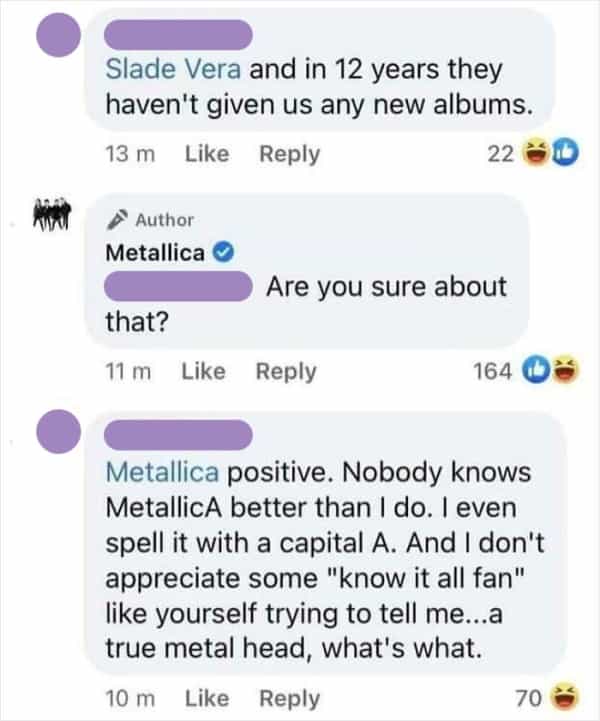This screenshot has width=600, height=721.
Task: Like the comment about no new albums
Action: coord(207,154)
